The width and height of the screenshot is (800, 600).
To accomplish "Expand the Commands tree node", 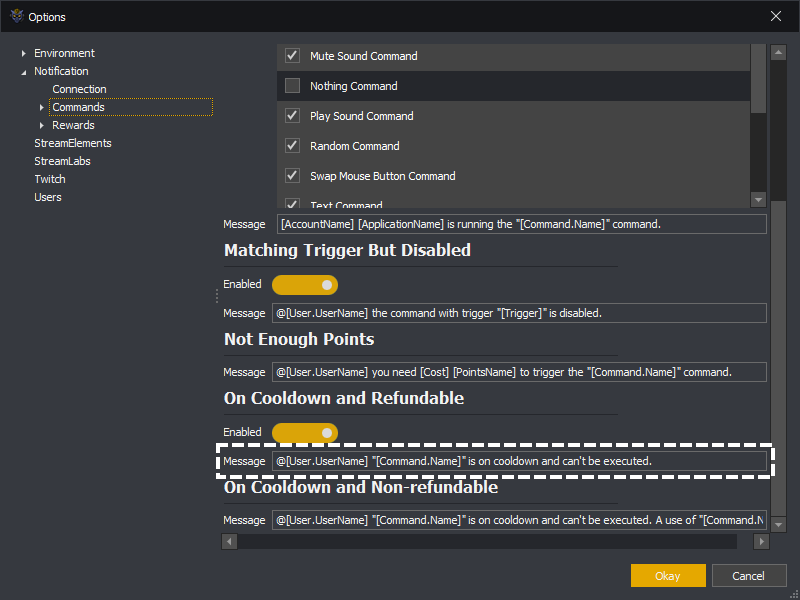I will pos(42,107).
